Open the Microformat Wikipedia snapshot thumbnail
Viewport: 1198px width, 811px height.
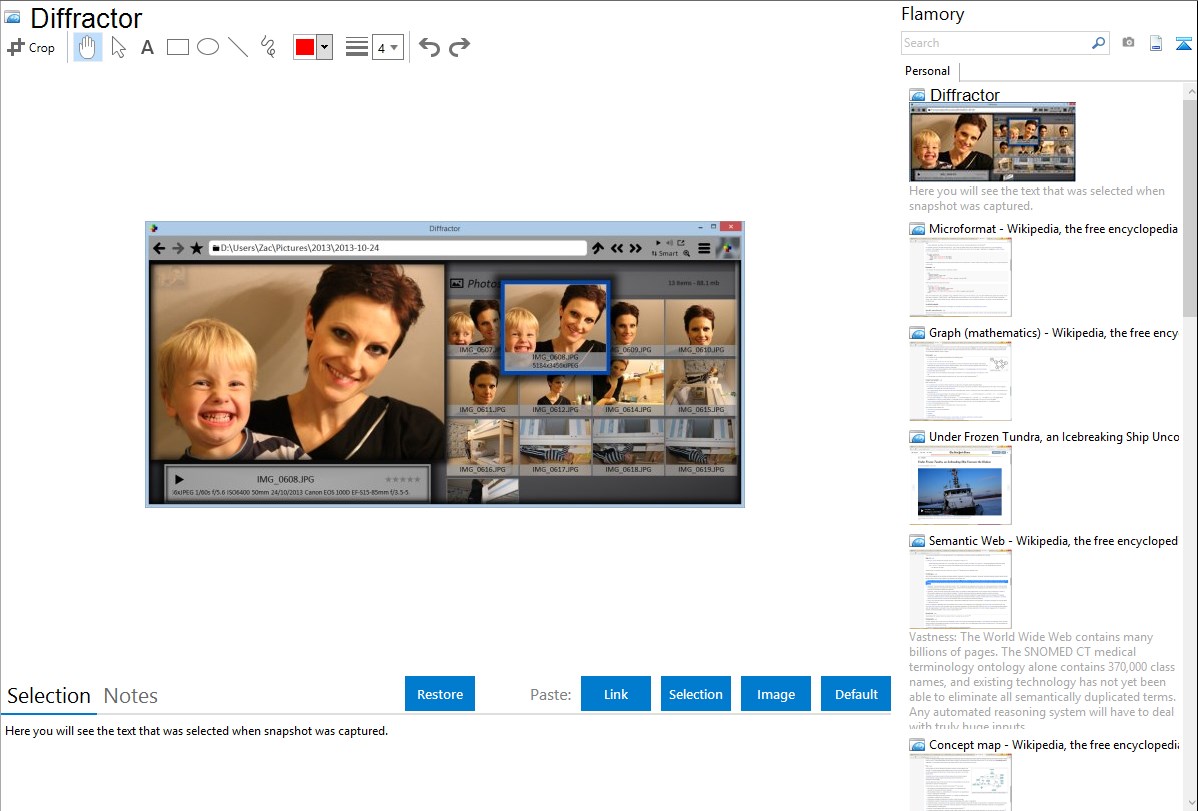pyautogui.click(x=960, y=277)
